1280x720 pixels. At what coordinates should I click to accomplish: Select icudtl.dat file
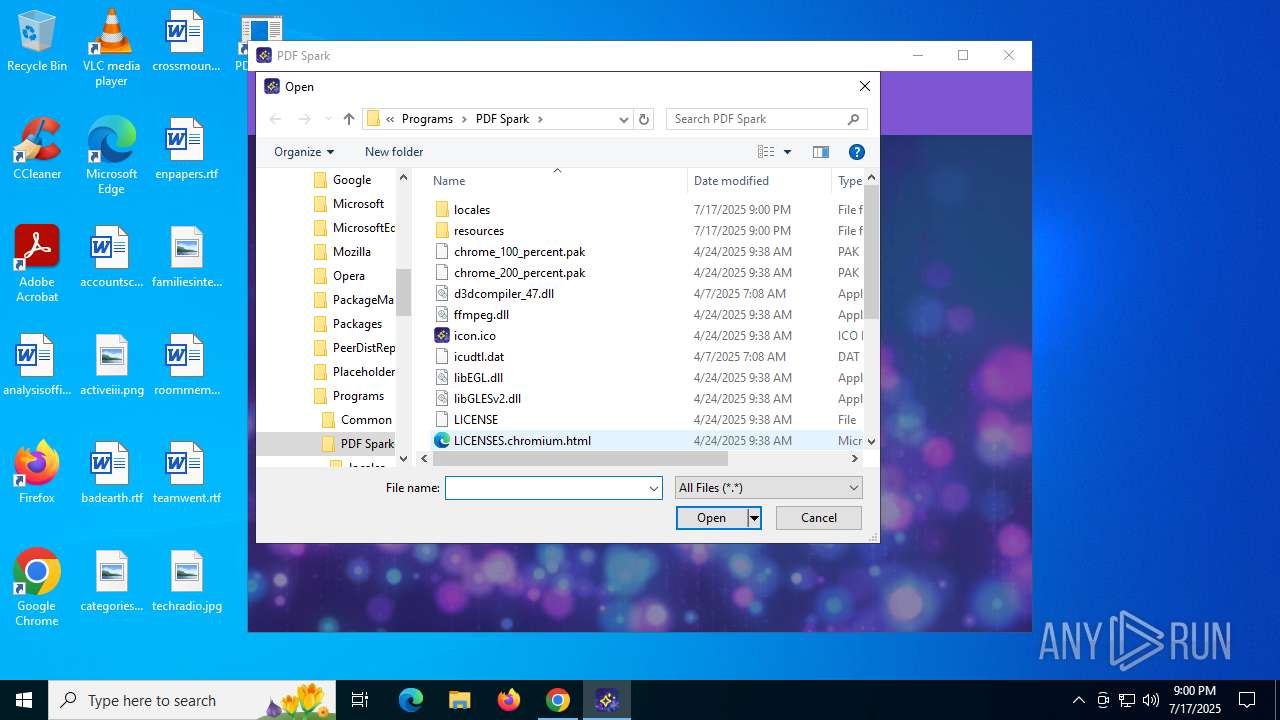point(478,357)
